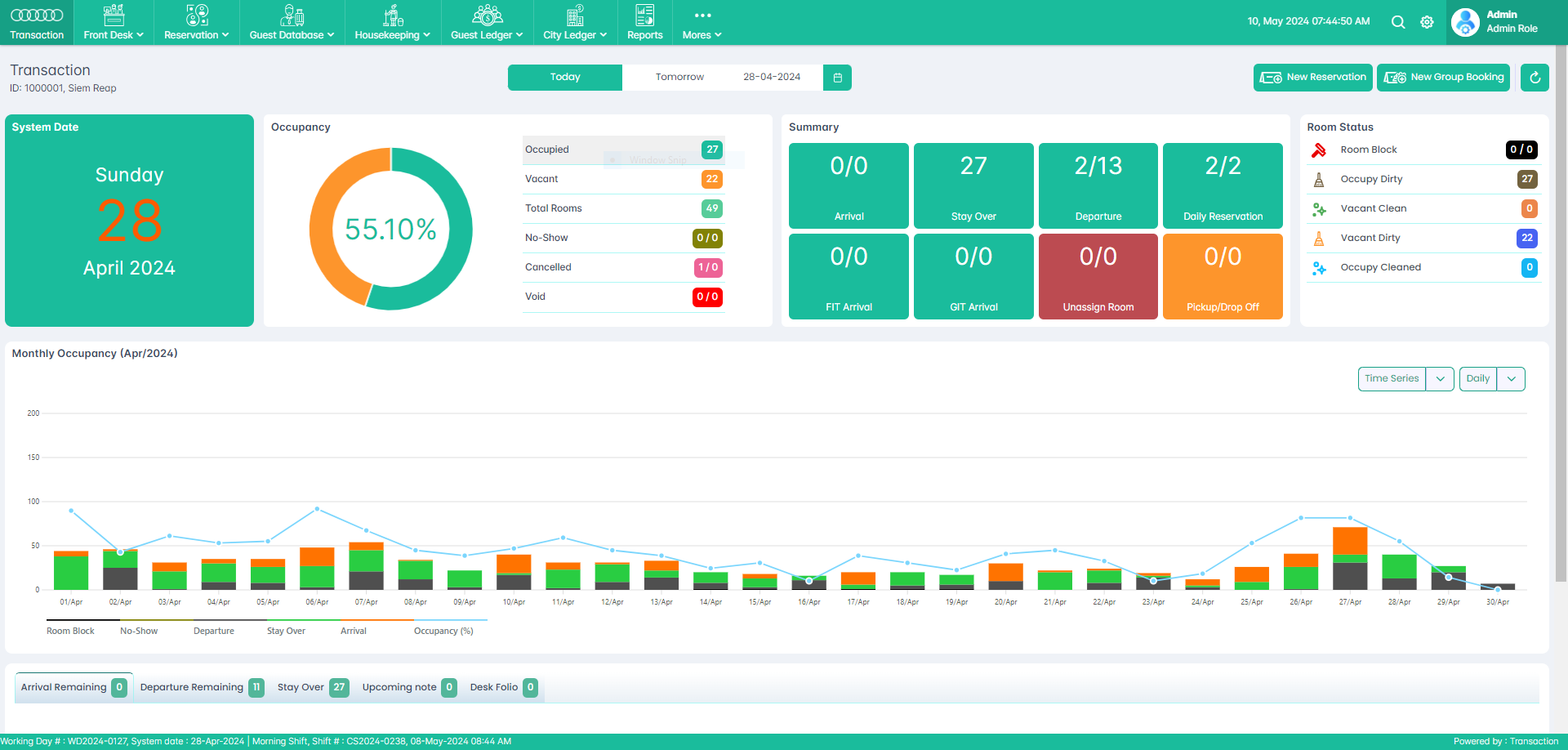Click the Occupied count 27 badge
Screen dimensions: 1568x750
pos(712,150)
